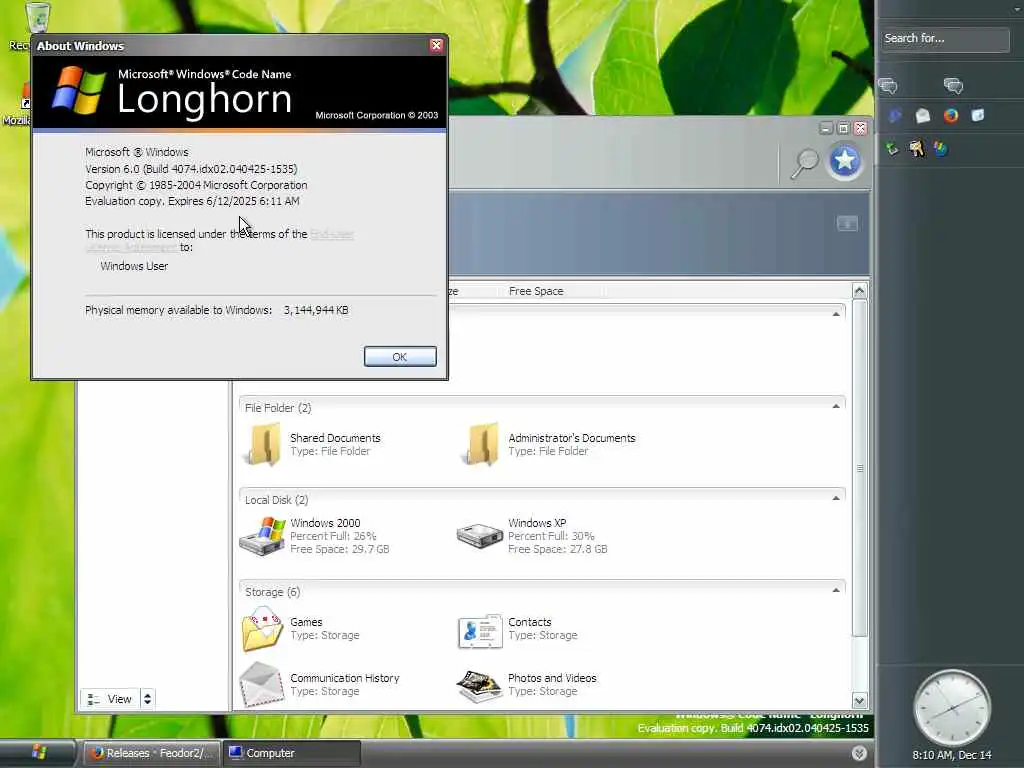Switch to the Computer taskbar item
This screenshot has width=1024, height=768.
291,753
